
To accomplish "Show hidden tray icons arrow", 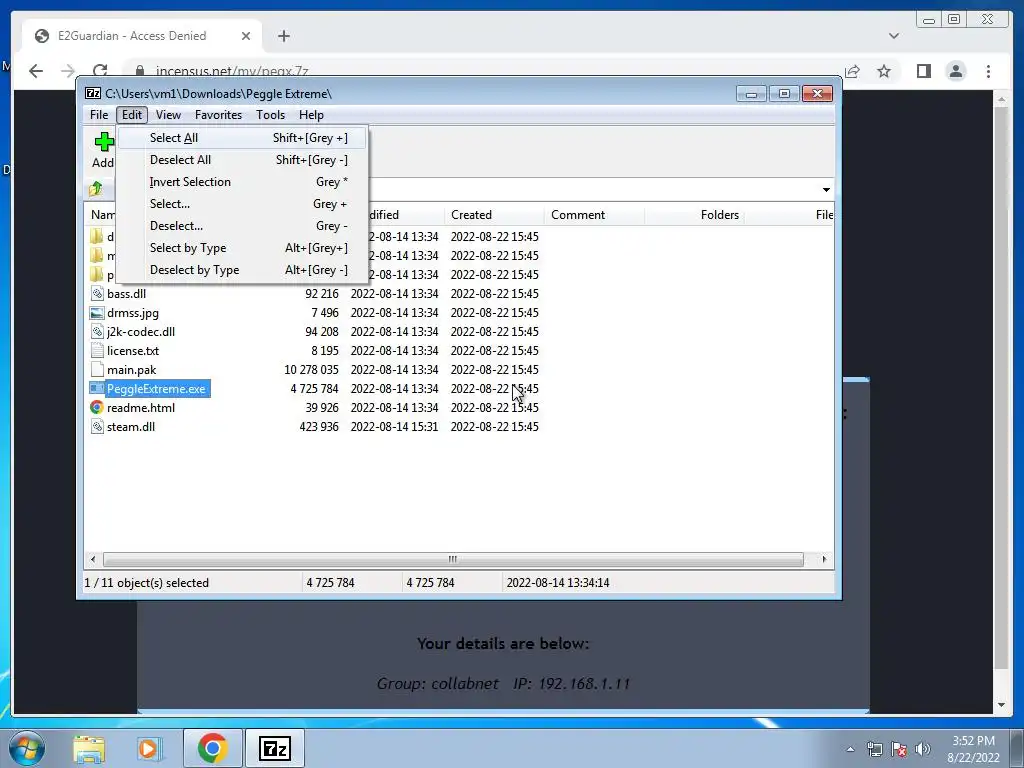I will coord(850,749).
